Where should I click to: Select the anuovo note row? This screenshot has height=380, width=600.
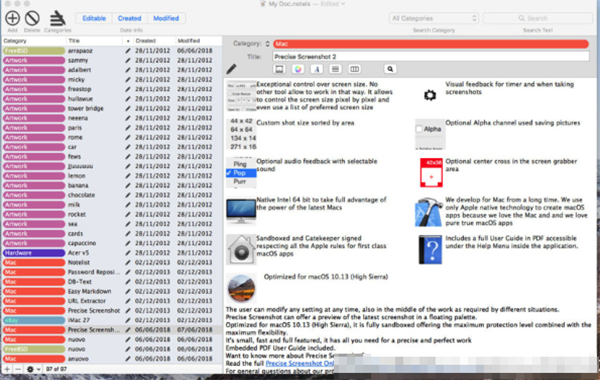pos(112,359)
